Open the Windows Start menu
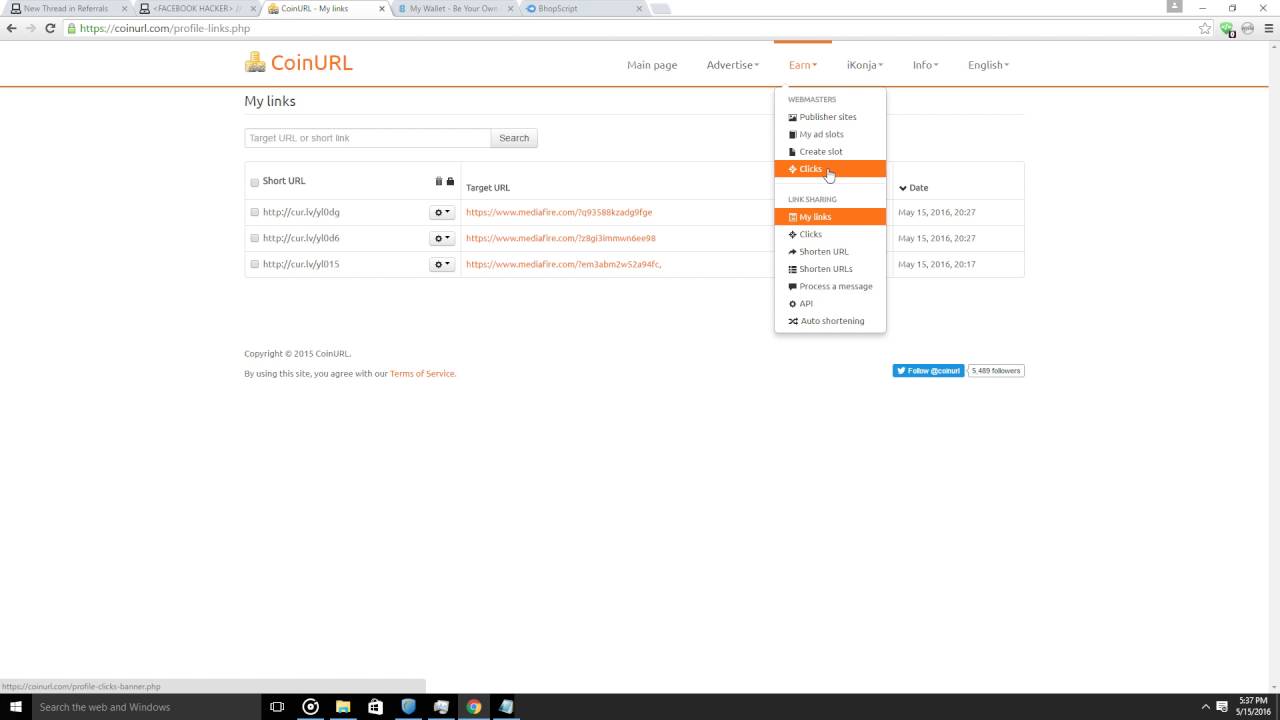 point(16,707)
